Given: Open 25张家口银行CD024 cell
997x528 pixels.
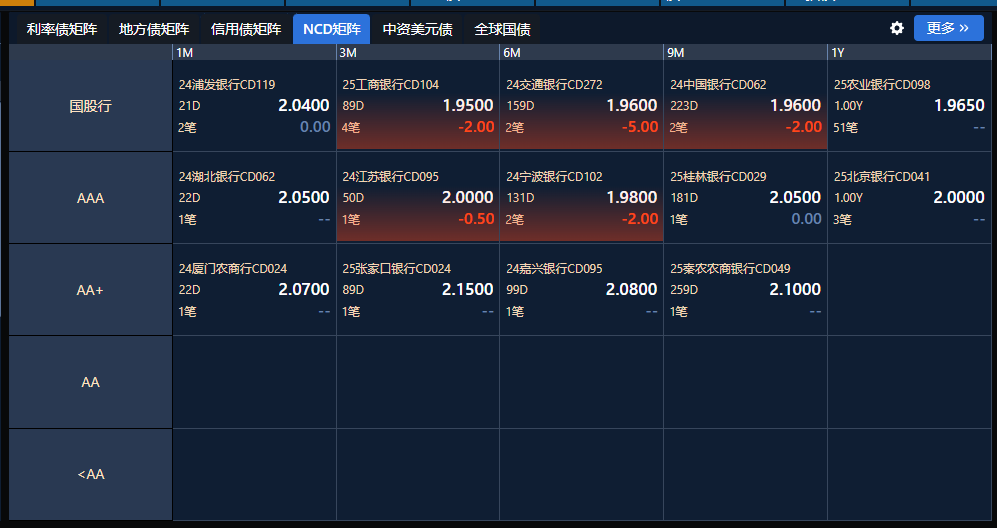Looking at the screenshot, I should (418, 290).
